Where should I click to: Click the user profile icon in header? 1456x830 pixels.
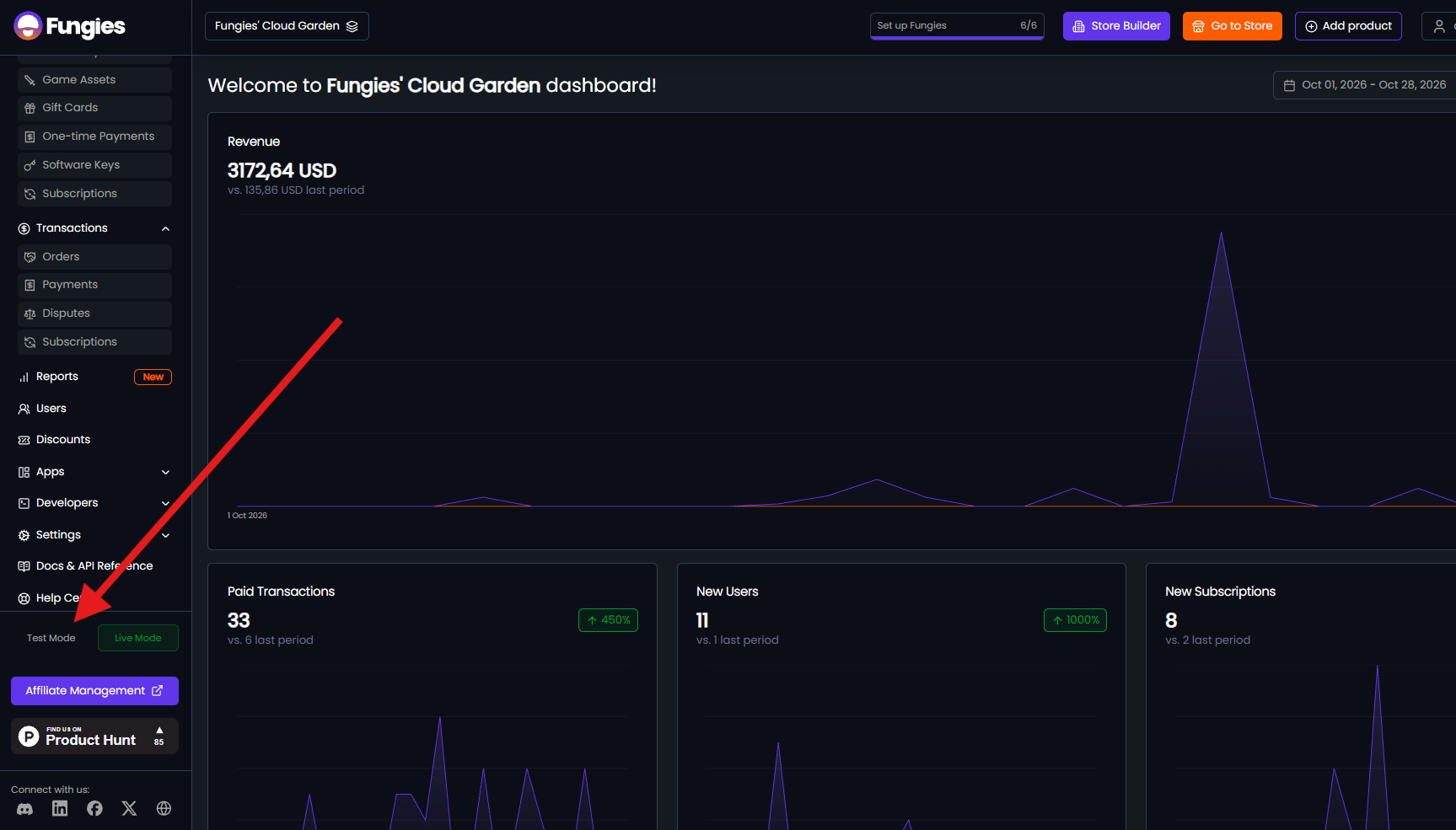pos(1439,26)
